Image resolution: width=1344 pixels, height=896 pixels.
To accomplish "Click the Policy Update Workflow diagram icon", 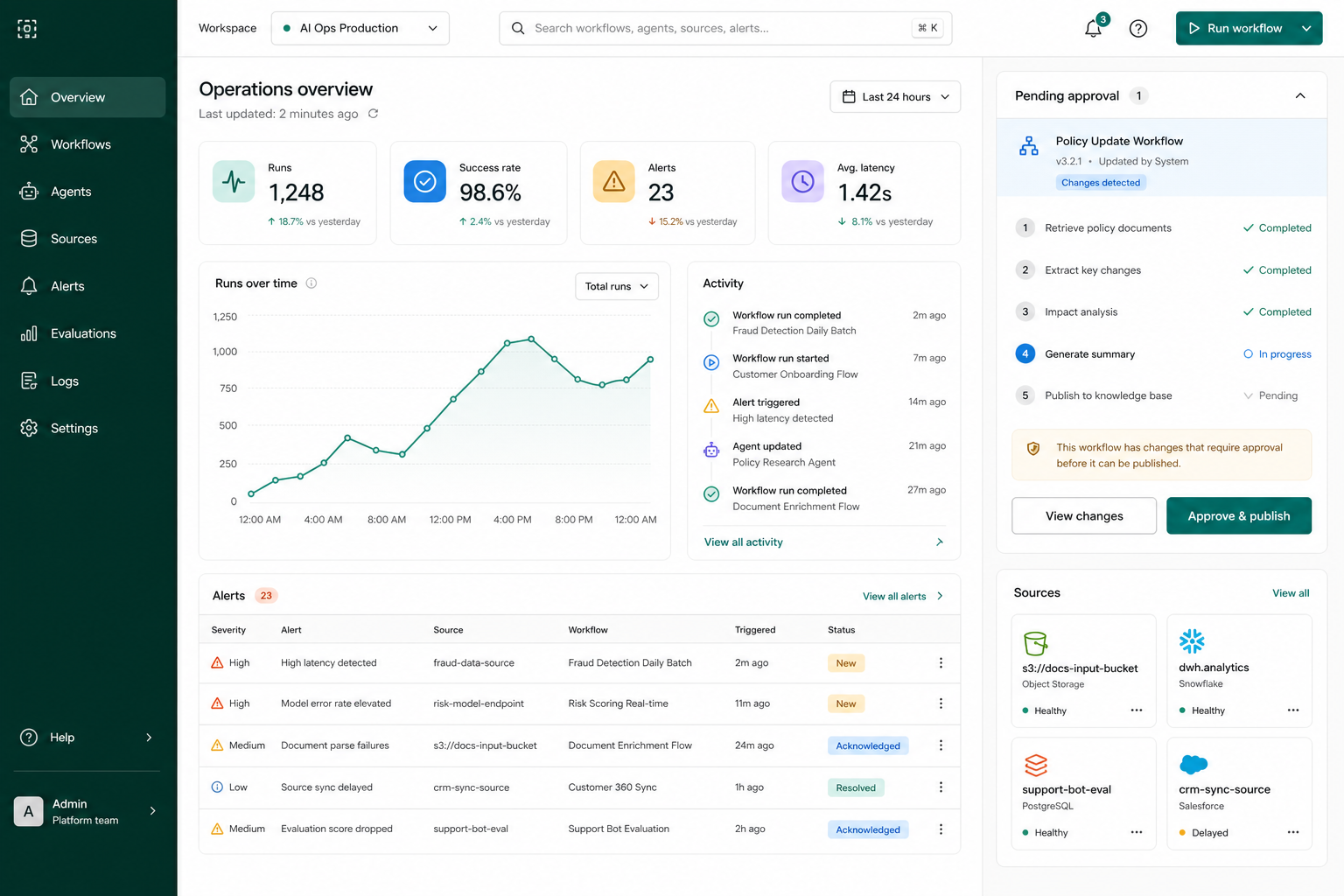I will coord(1029,146).
